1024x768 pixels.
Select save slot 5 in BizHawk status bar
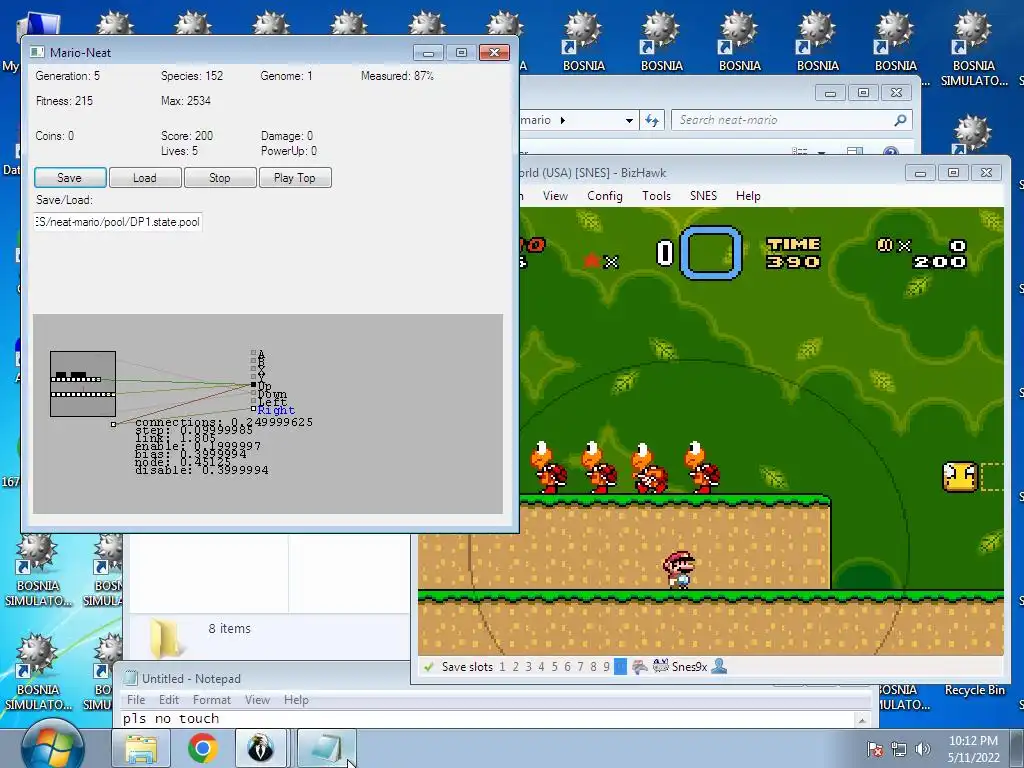tap(554, 667)
